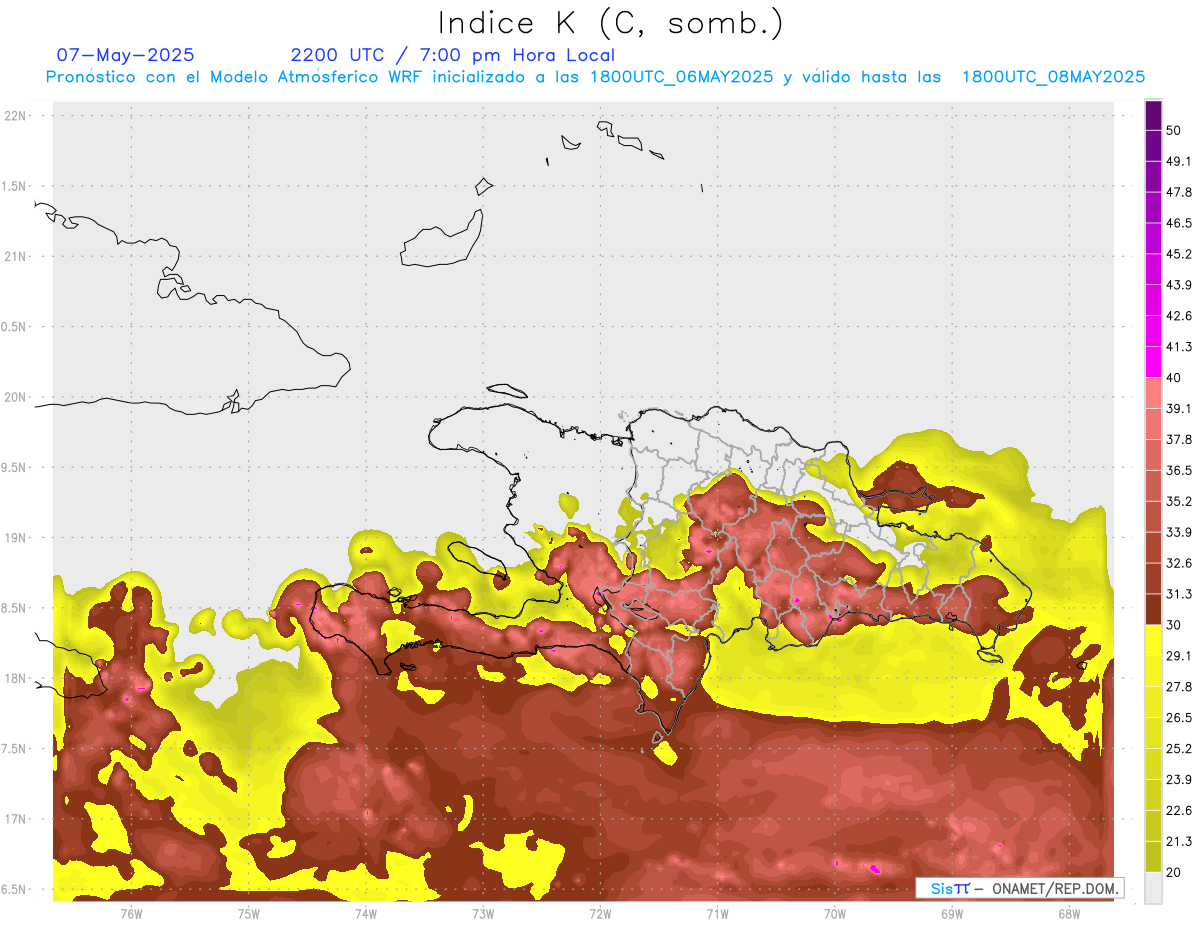Click the 70W longitude label
The height and width of the screenshot is (927, 1200).
[x=835, y=913]
